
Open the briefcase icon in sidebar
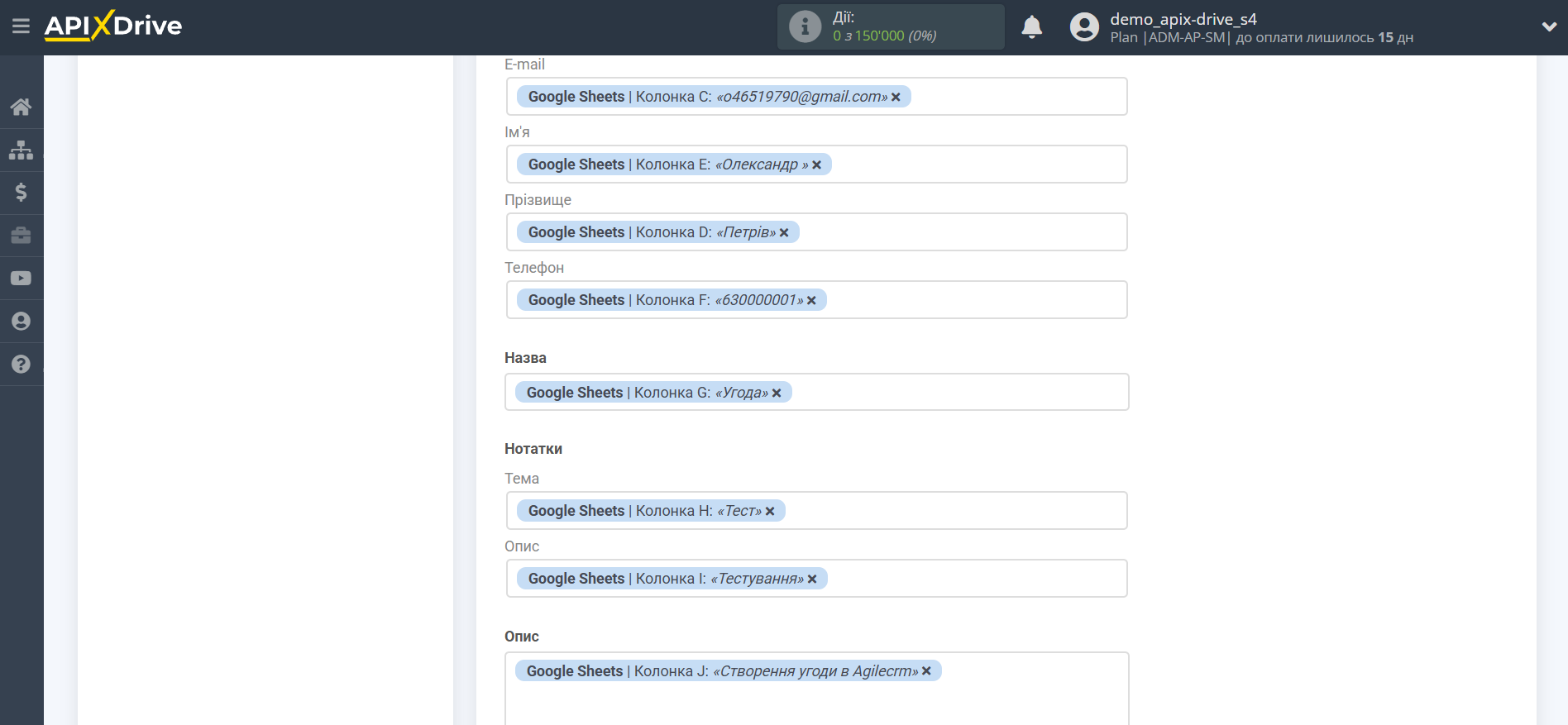pyautogui.click(x=21, y=236)
